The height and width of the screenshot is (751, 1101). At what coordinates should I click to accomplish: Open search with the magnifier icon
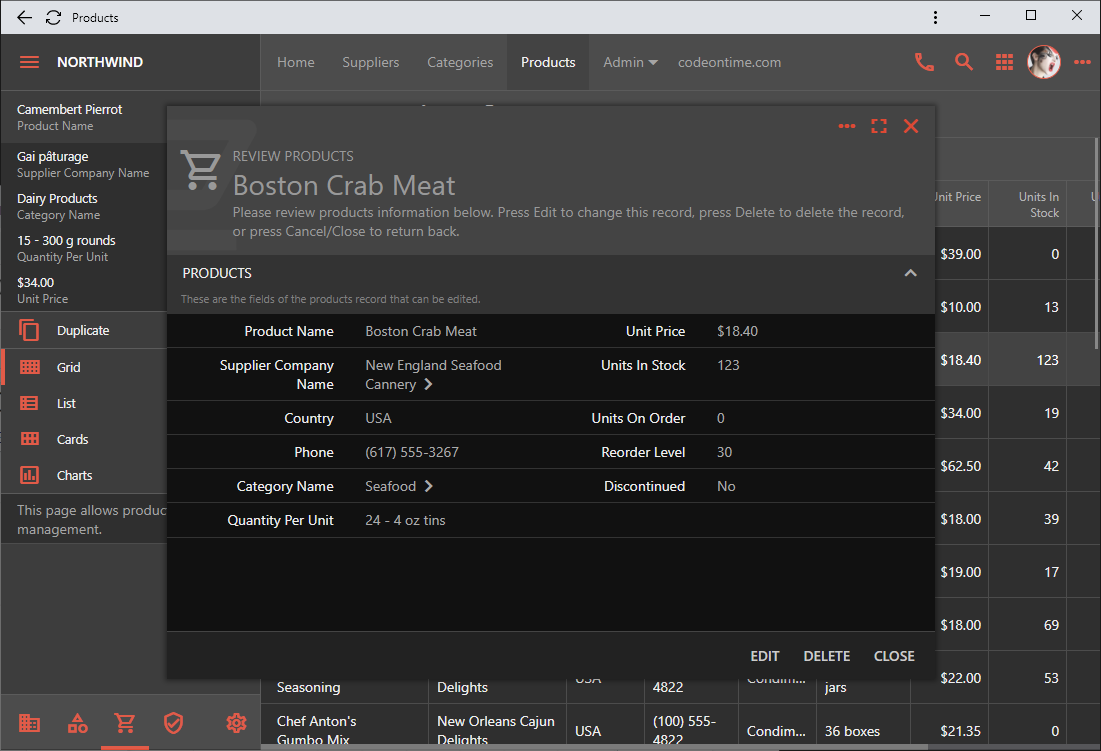[x=964, y=62]
